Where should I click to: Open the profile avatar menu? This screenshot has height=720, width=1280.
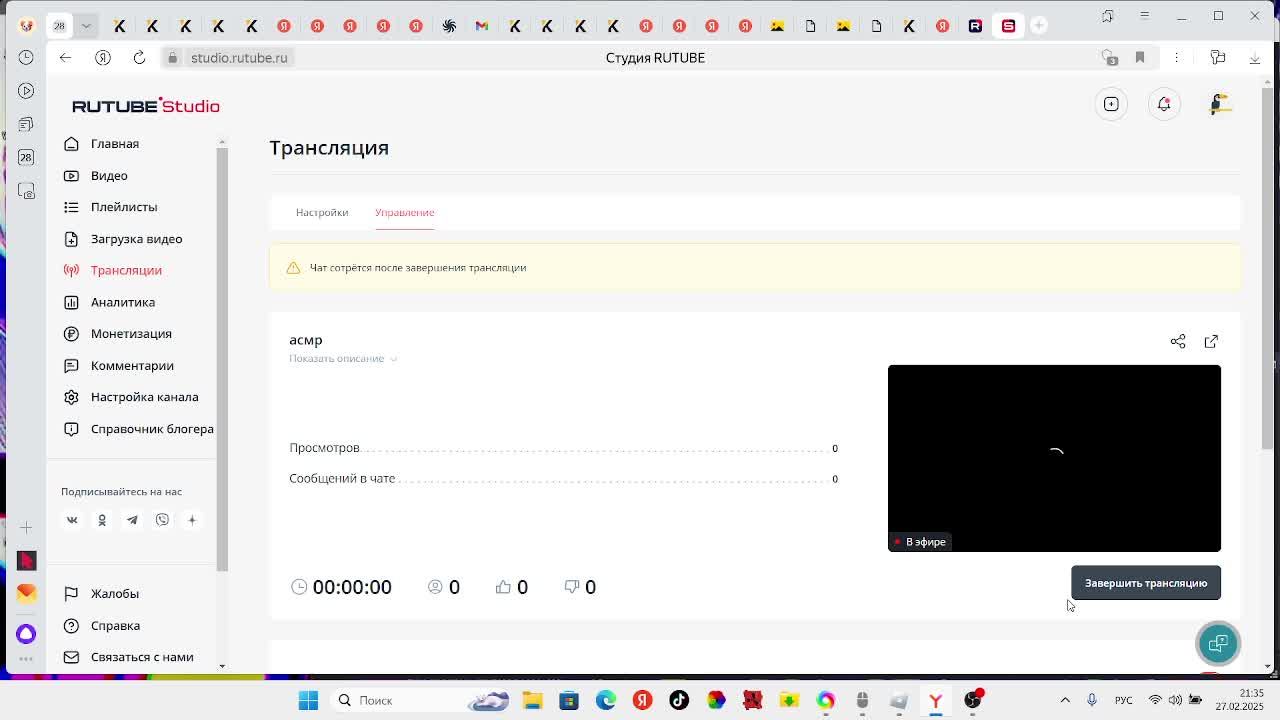(1220, 104)
